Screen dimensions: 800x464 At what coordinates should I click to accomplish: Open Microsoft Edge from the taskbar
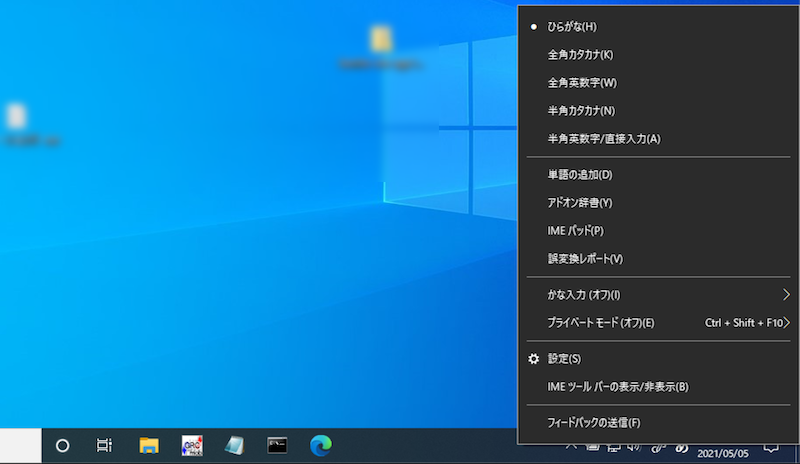[x=321, y=446]
